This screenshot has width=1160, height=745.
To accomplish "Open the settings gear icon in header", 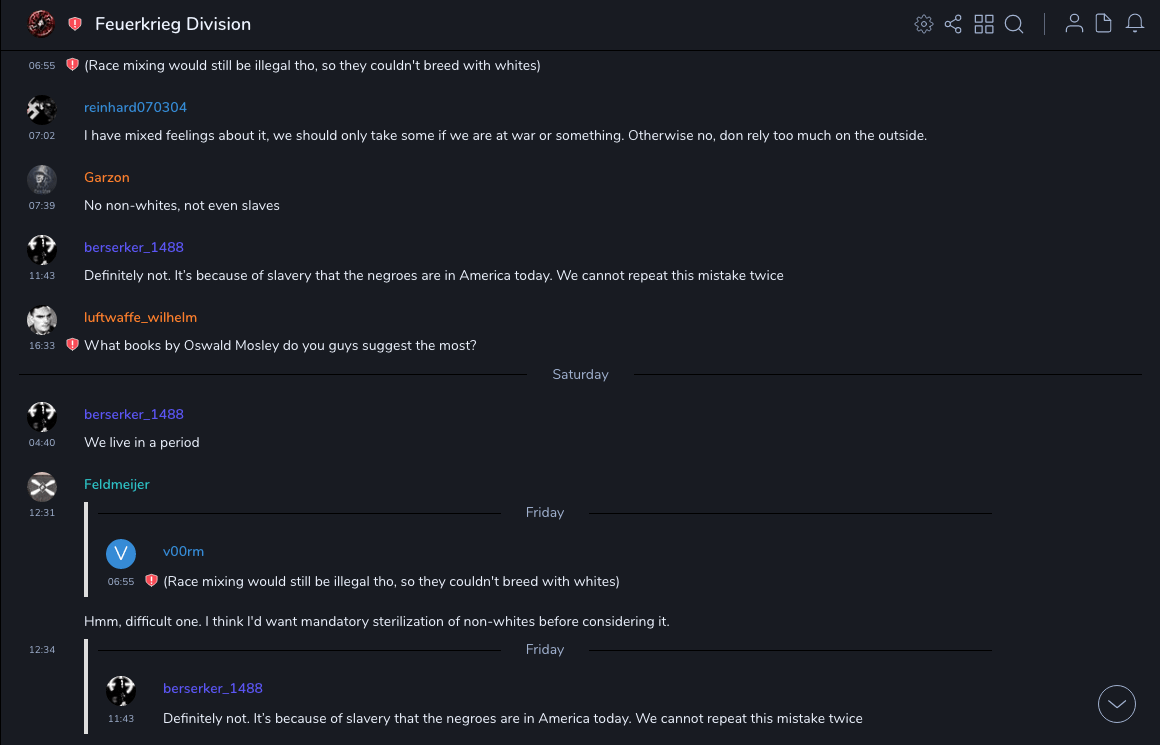I will click(924, 24).
